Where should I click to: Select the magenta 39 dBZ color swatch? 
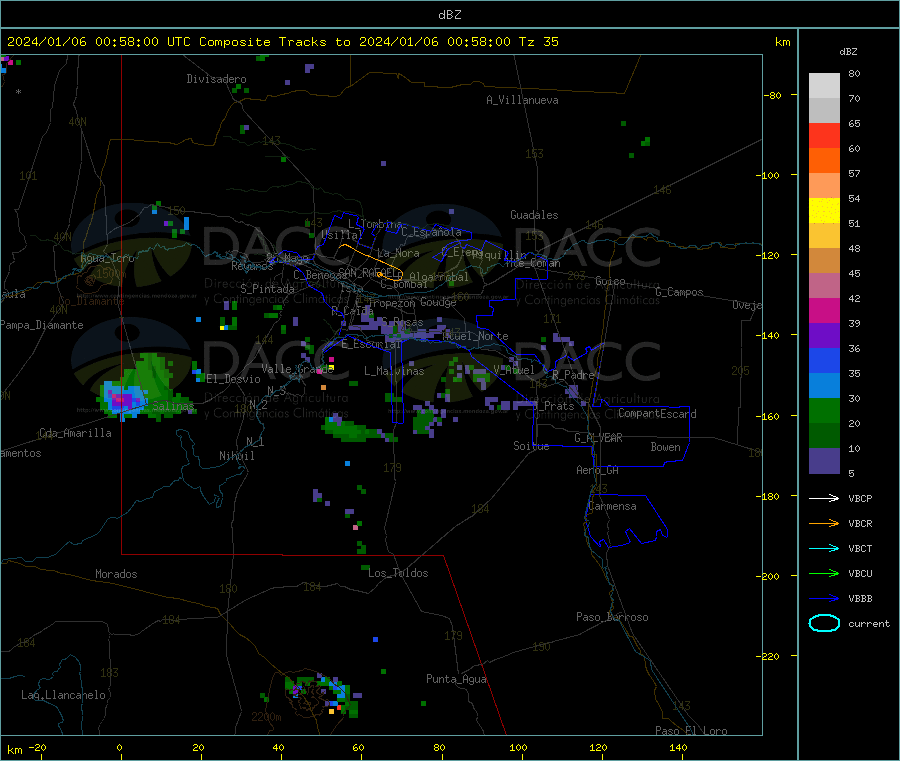click(824, 310)
